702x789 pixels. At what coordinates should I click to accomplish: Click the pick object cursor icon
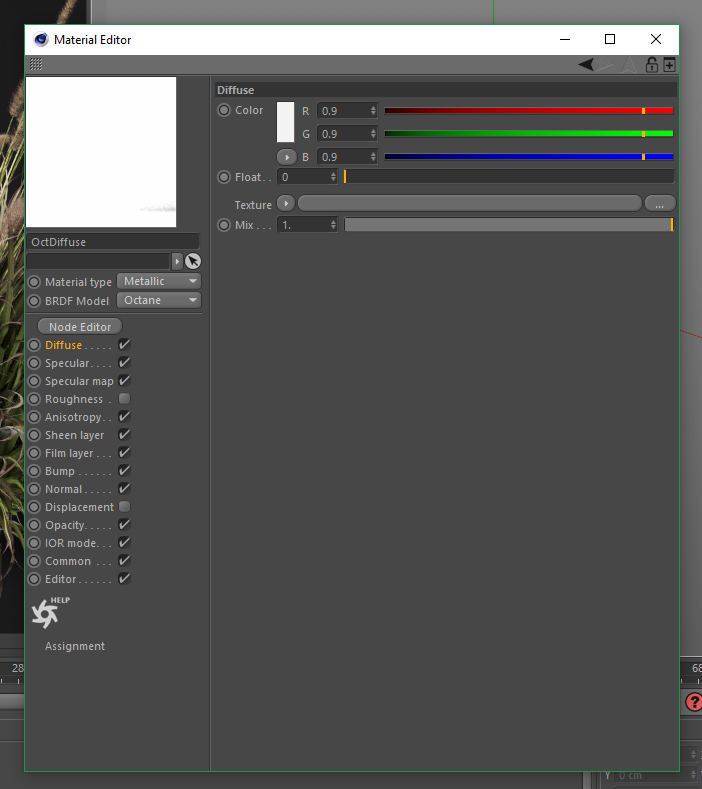click(x=193, y=261)
